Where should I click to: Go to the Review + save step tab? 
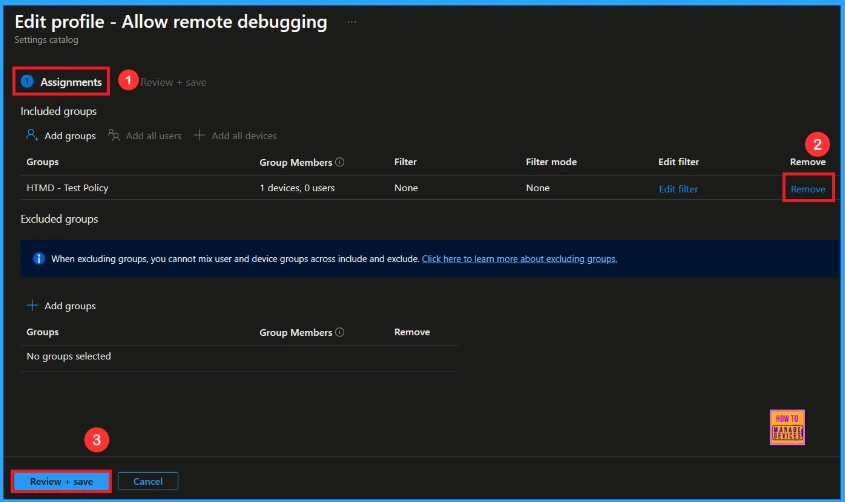pos(174,82)
